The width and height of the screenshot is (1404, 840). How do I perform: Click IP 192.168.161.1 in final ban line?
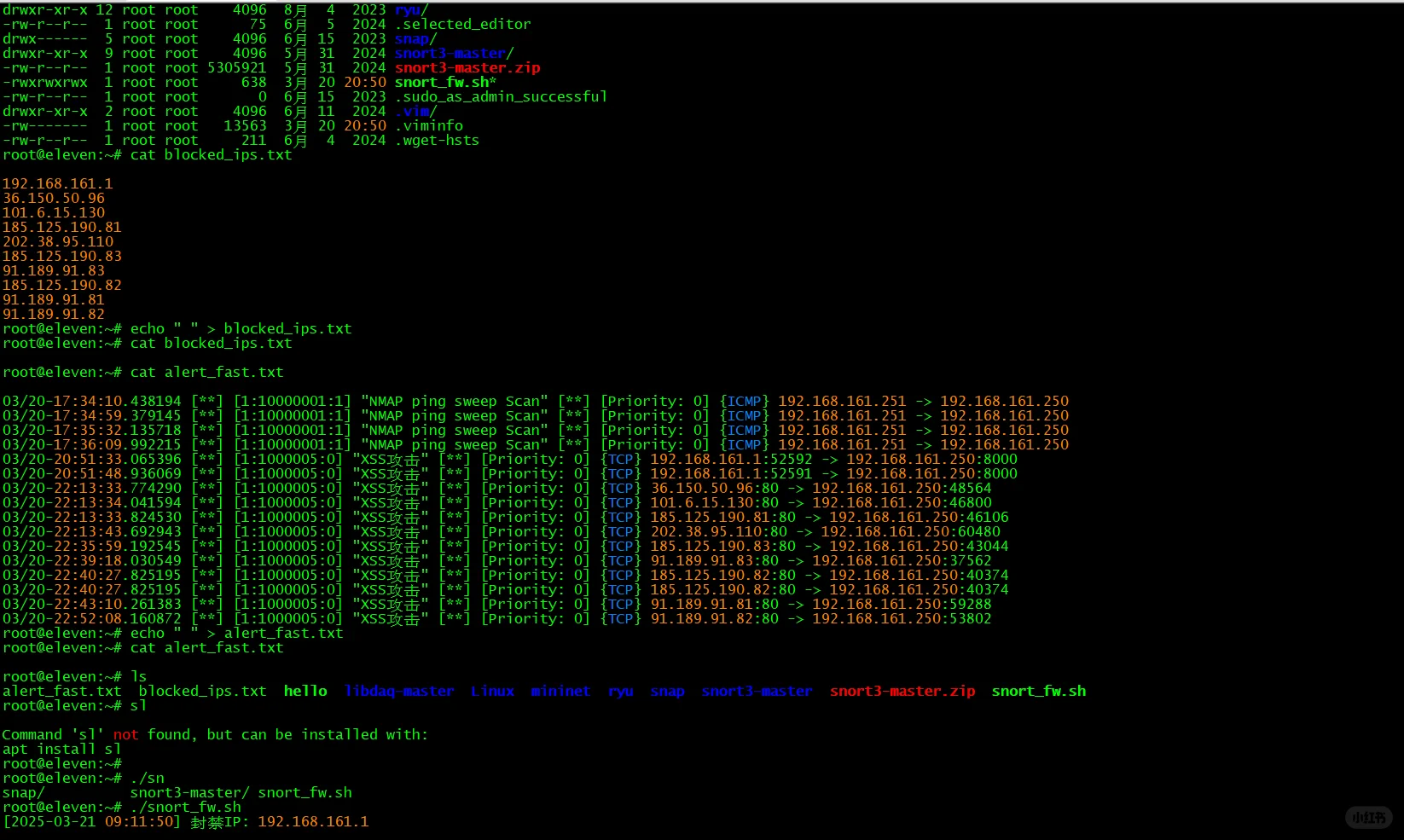(313, 821)
